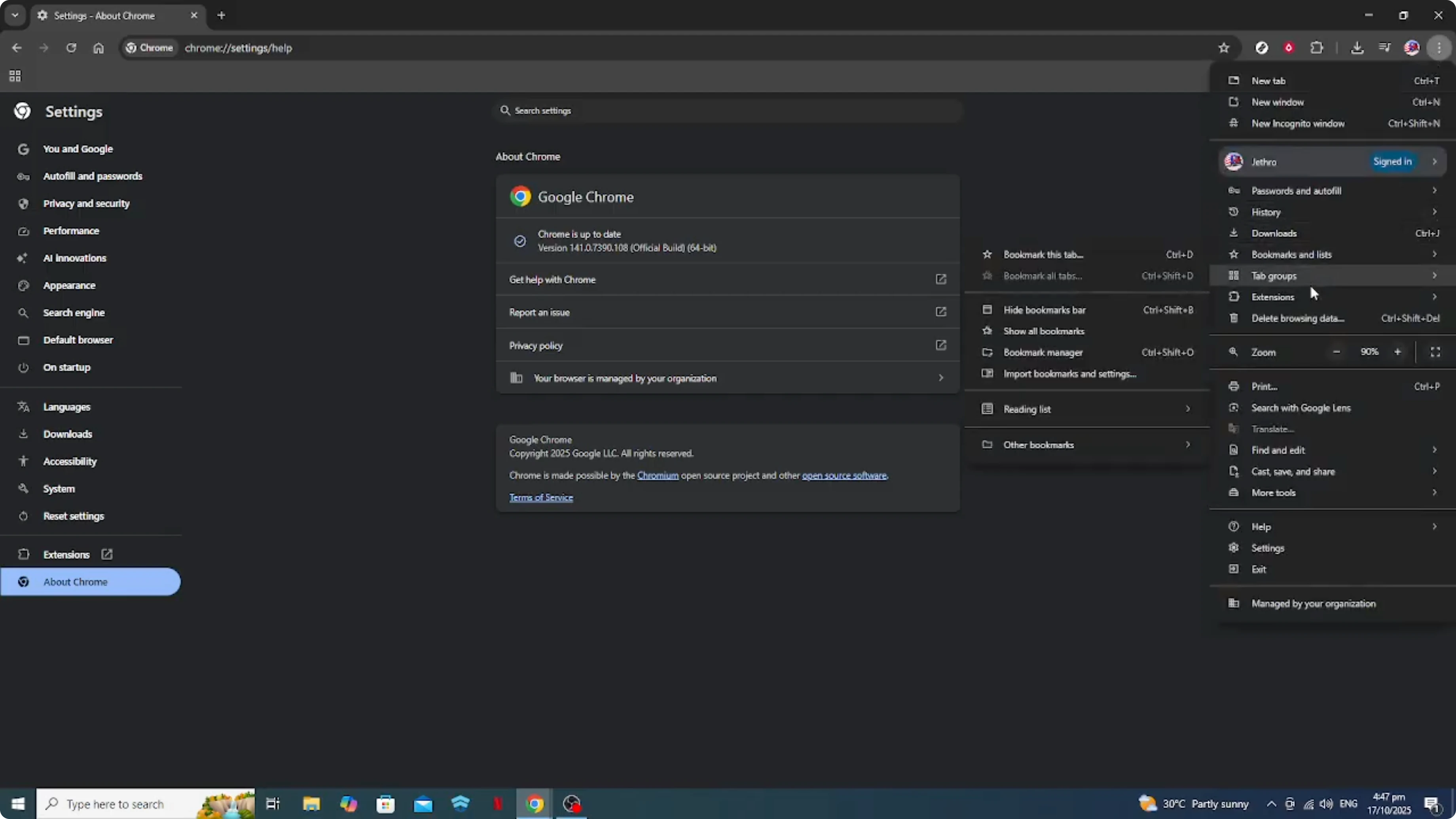1456x819 pixels.
Task: Select Bookmark this tab
Action: click(x=1087, y=255)
